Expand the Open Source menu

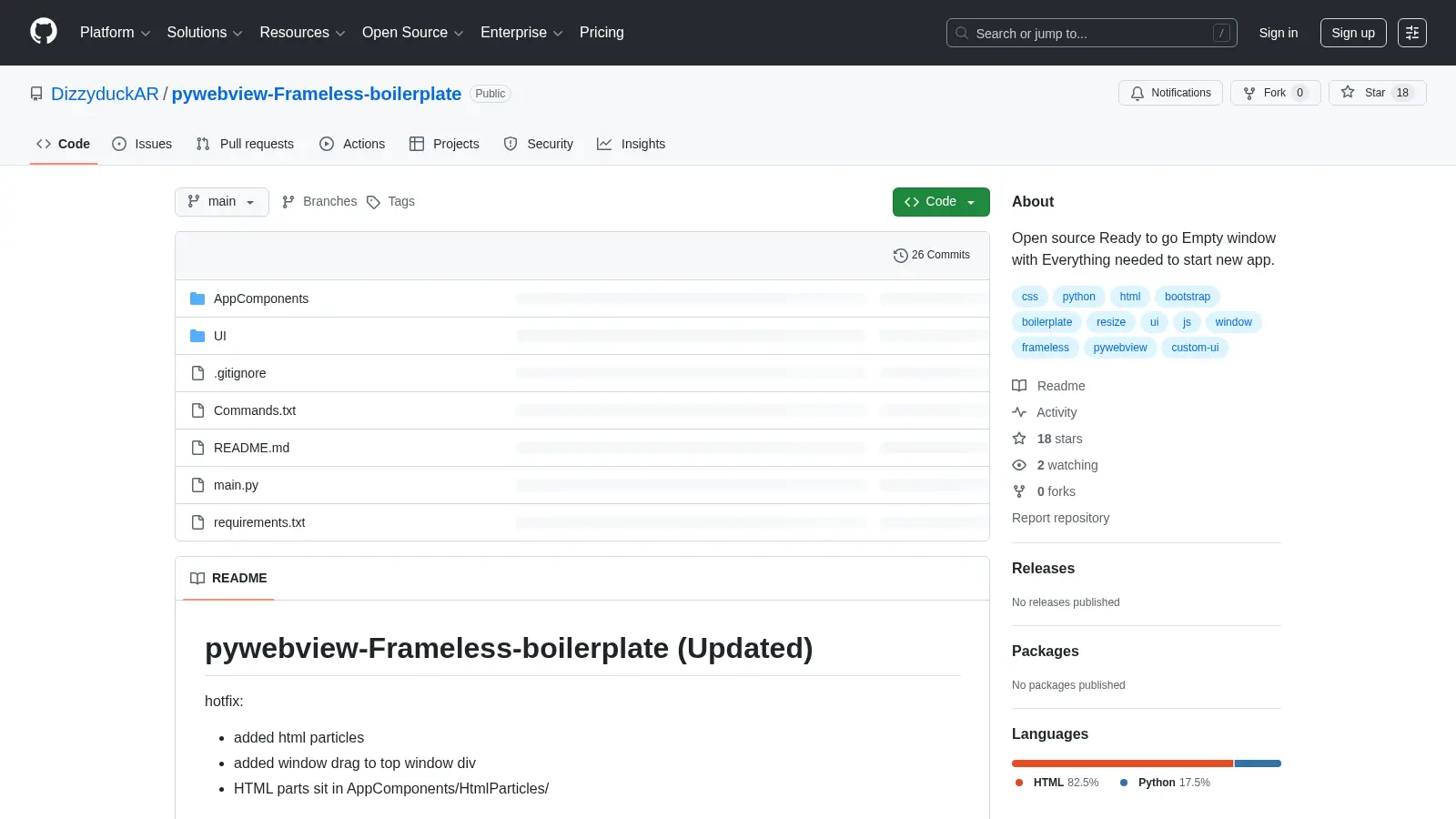pyautogui.click(x=412, y=33)
